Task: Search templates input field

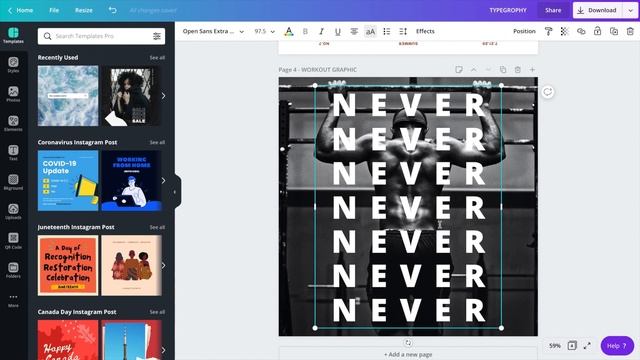Action: (x=101, y=36)
